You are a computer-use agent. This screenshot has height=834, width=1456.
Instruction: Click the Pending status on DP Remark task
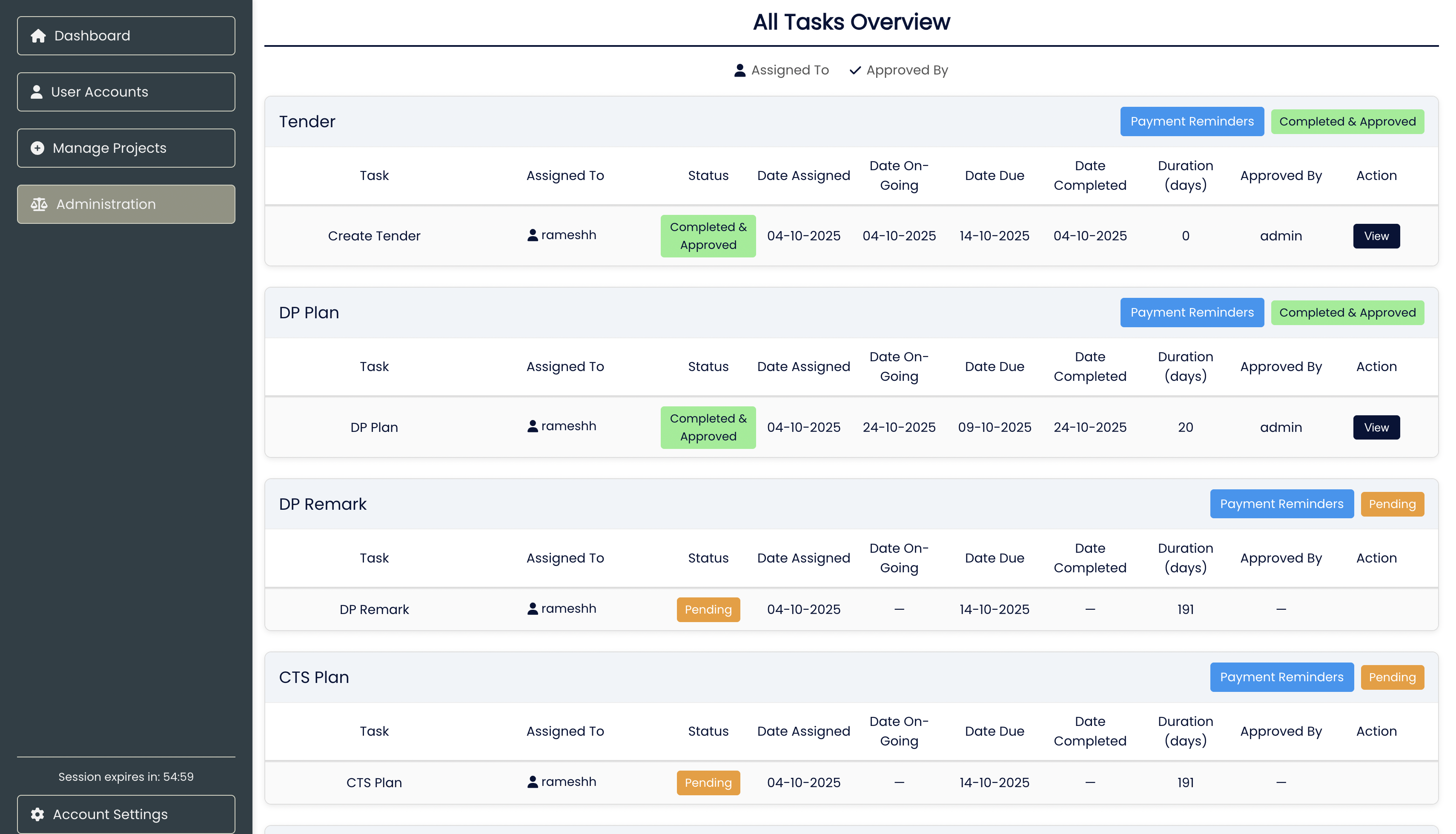pos(708,609)
